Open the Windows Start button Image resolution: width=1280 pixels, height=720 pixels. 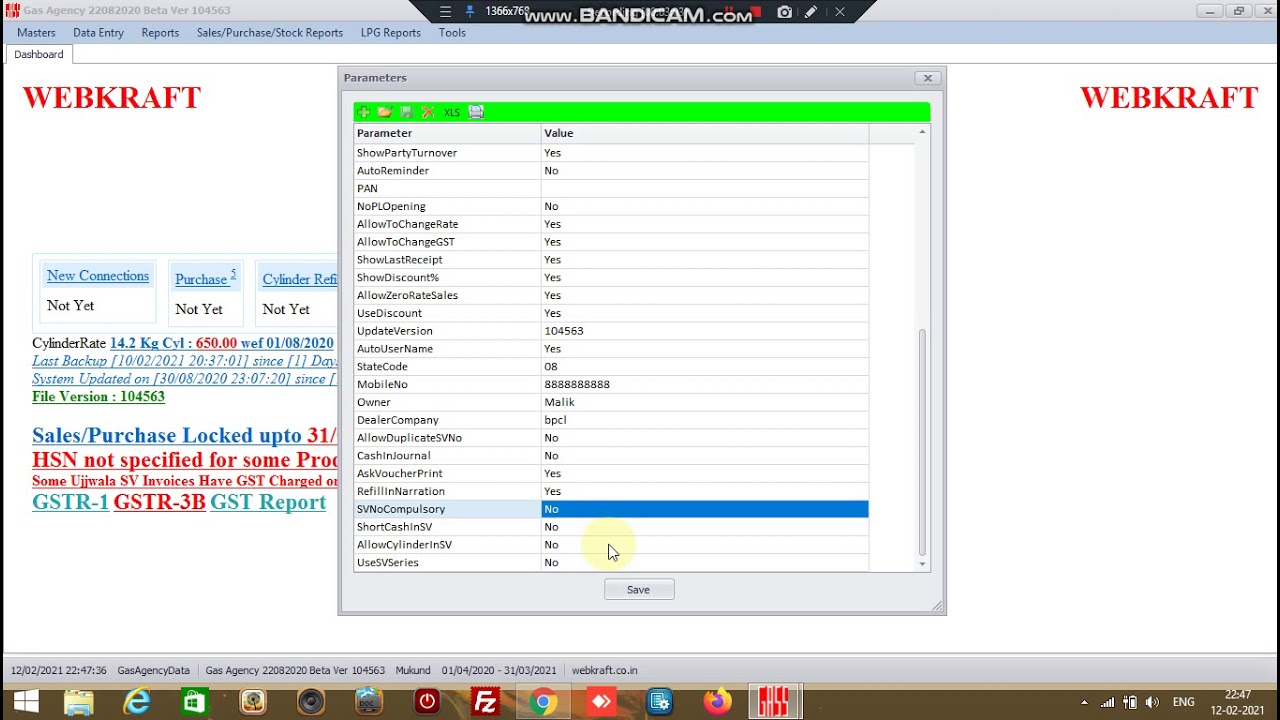(26, 702)
